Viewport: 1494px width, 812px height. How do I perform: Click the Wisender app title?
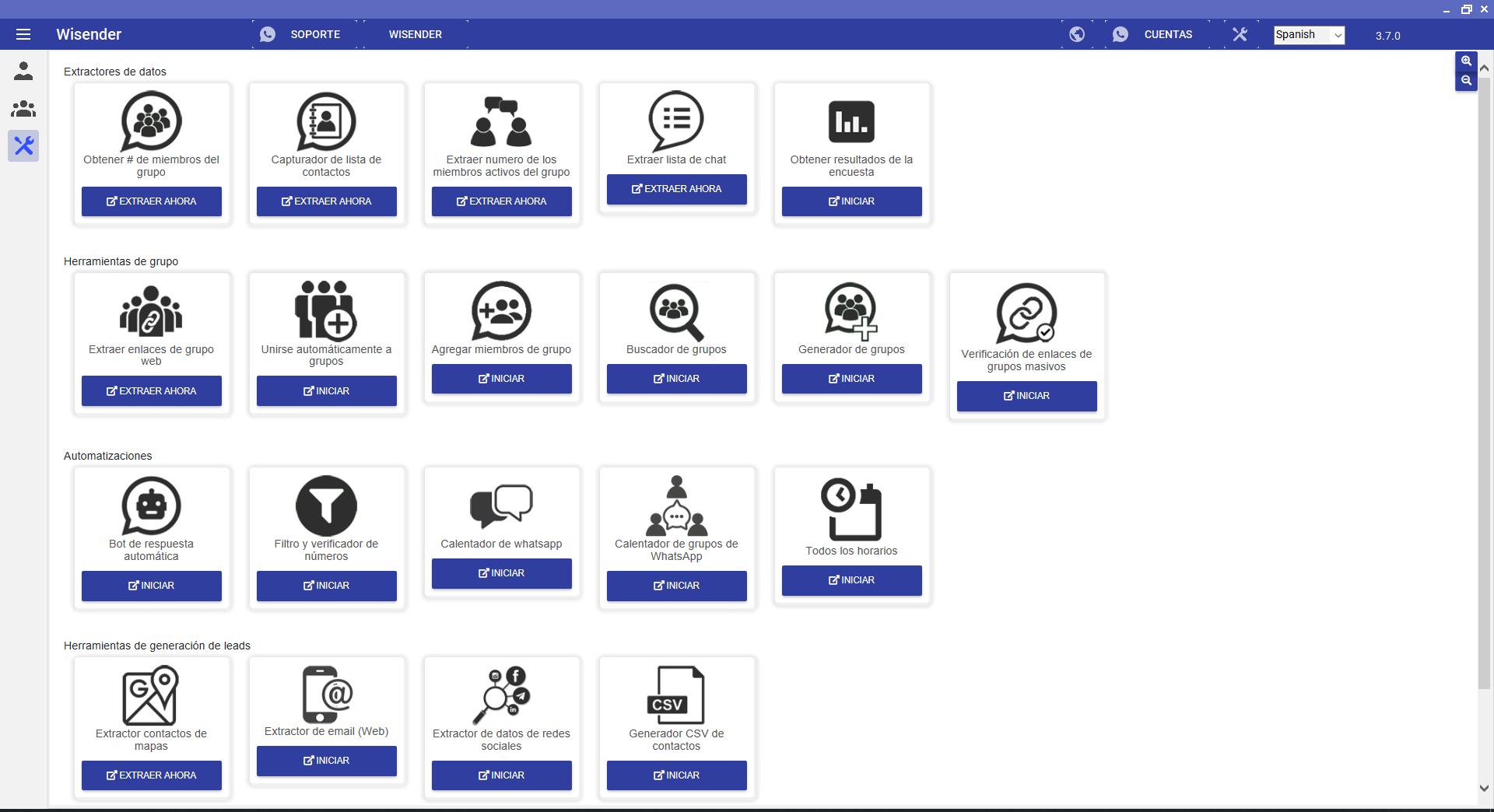point(89,34)
